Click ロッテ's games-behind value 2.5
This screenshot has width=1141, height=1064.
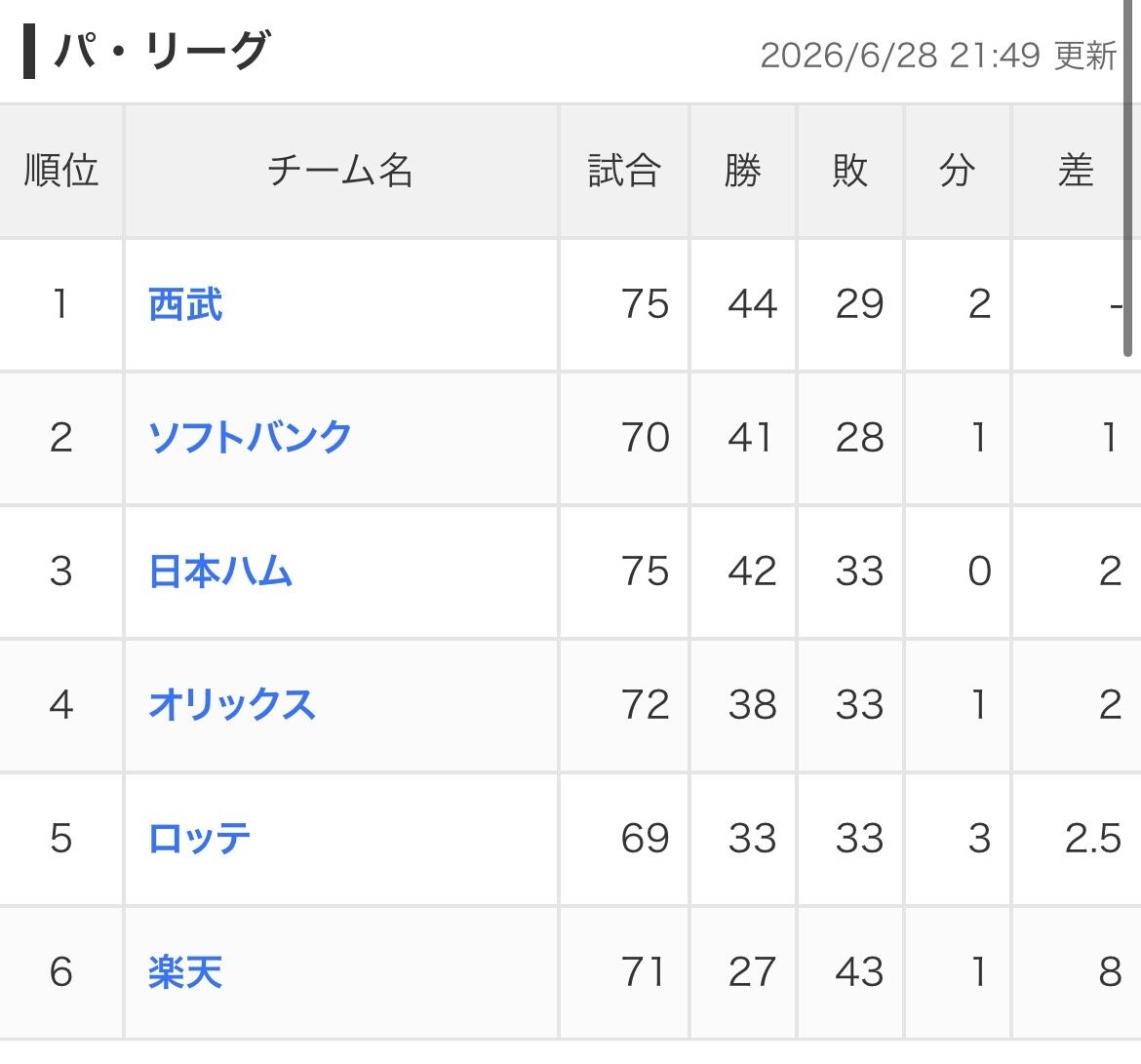click(x=1093, y=839)
